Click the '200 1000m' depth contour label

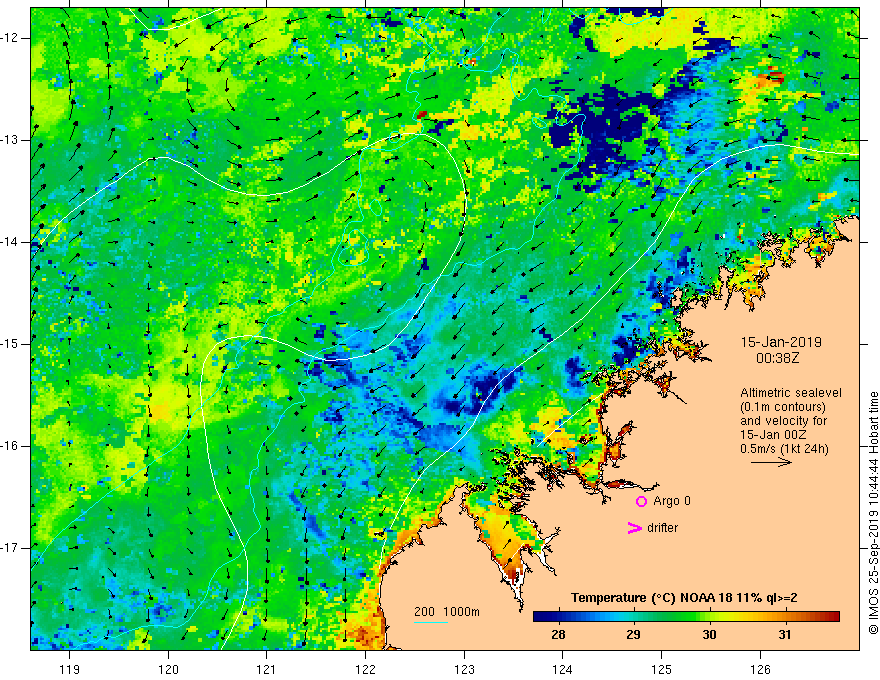(x=447, y=612)
